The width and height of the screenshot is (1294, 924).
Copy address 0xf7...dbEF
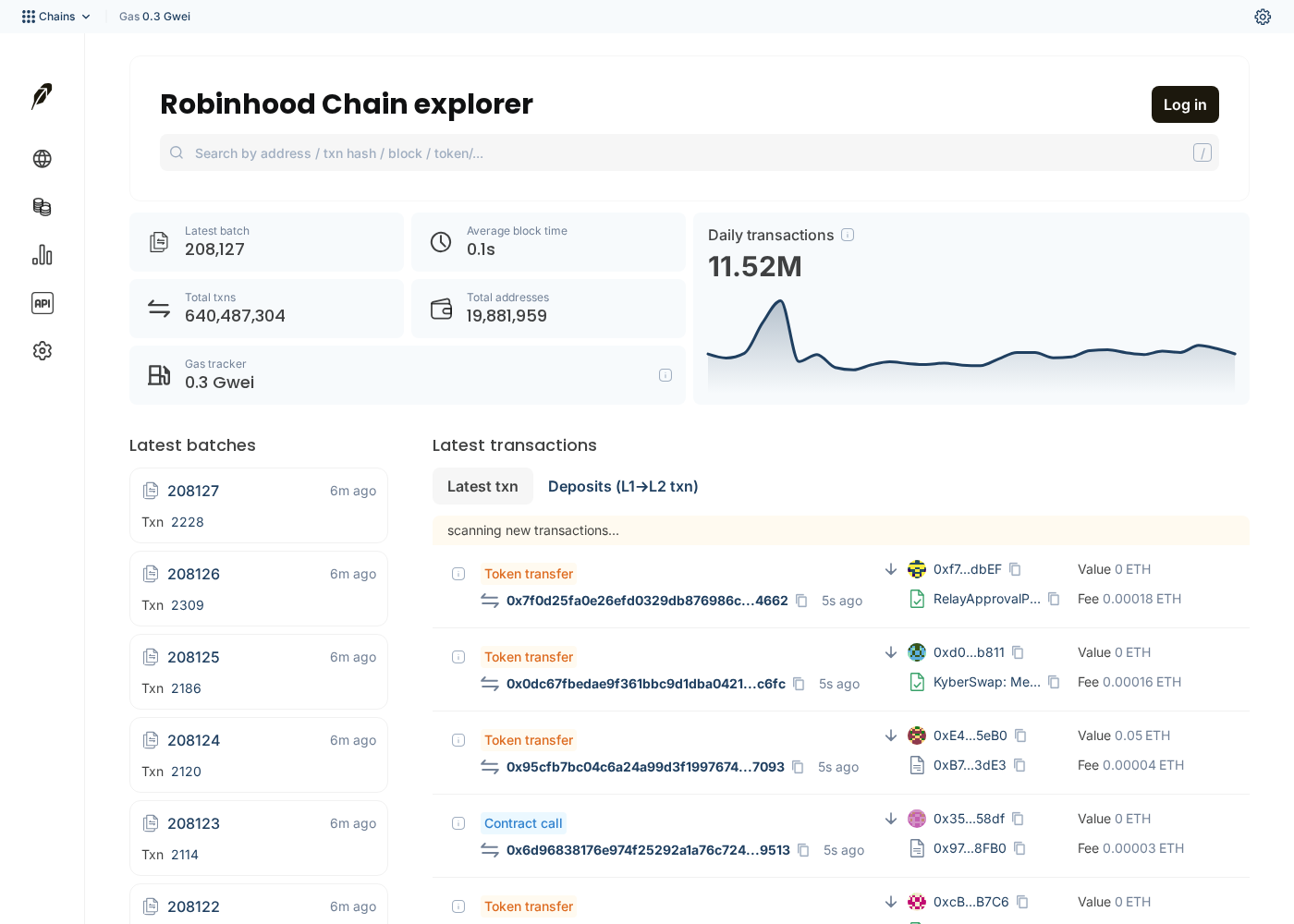[x=1015, y=569]
